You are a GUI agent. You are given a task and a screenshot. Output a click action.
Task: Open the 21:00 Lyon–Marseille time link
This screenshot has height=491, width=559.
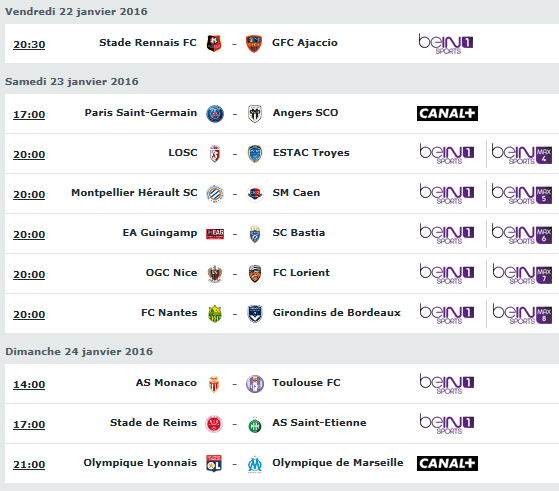coord(29,465)
